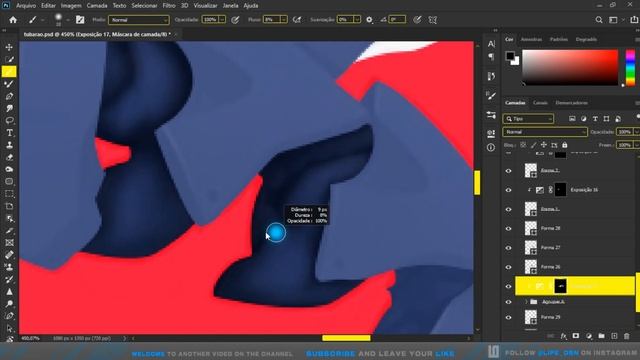The image size is (640, 360).
Task: Open the Fluxo value dropdown arrow
Action: pyautogui.click(x=284, y=20)
